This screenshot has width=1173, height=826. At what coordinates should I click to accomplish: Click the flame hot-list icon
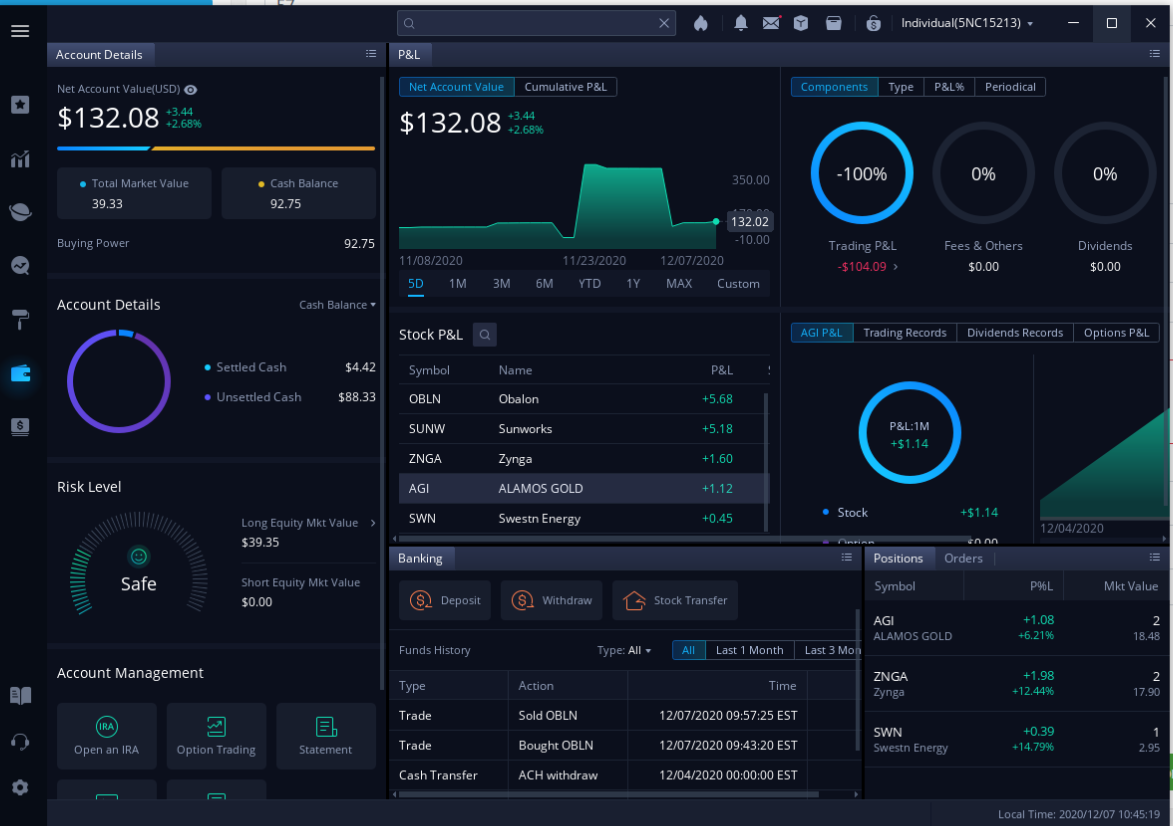pos(701,23)
